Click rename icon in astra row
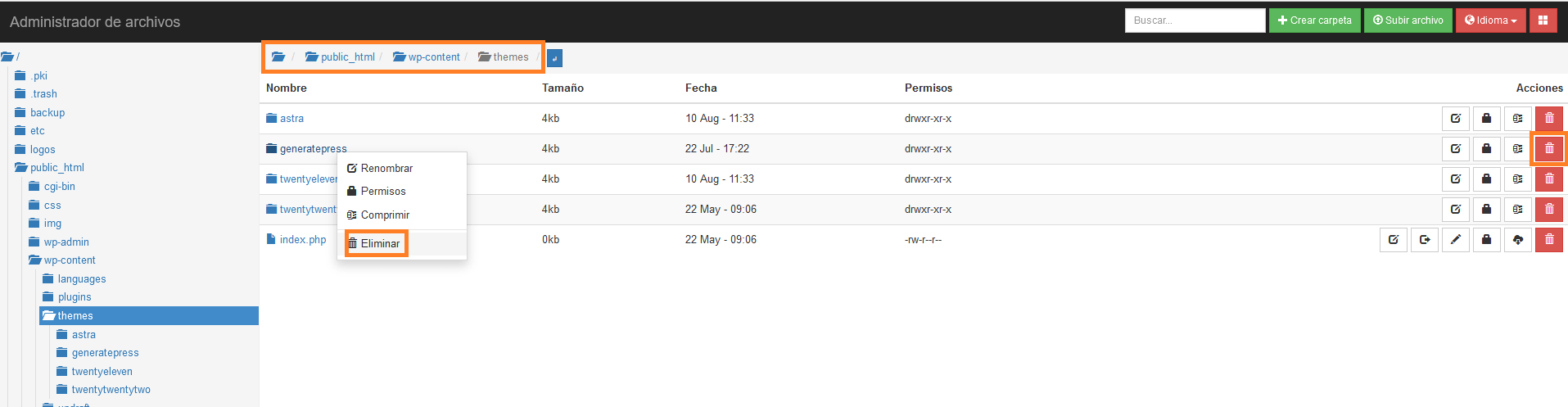This screenshot has height=407, width=1568. (1455, 119)
